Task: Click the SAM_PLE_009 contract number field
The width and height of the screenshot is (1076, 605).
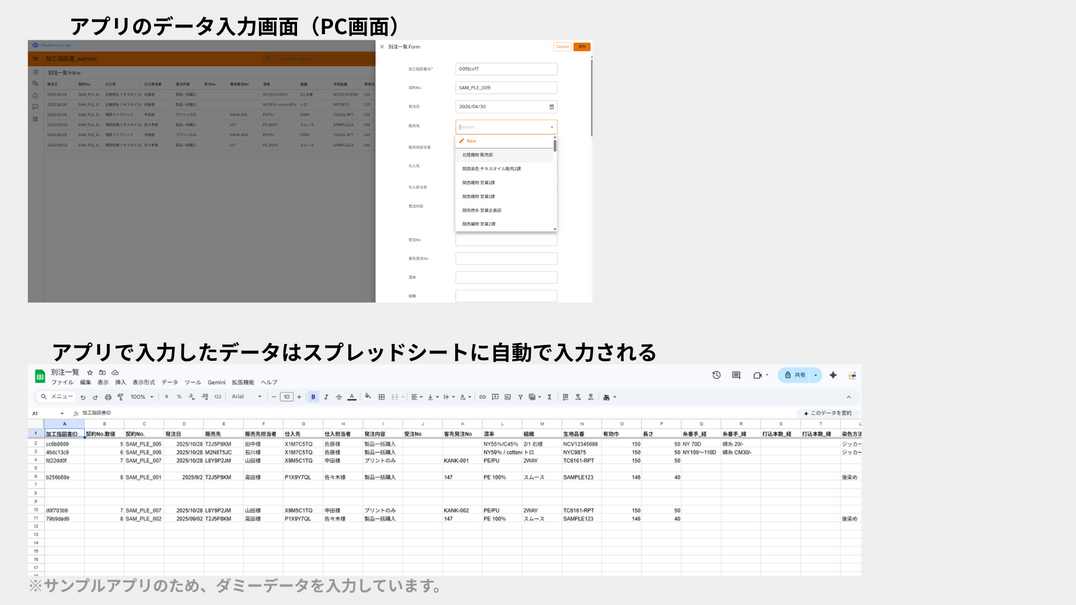Action: 505,88
